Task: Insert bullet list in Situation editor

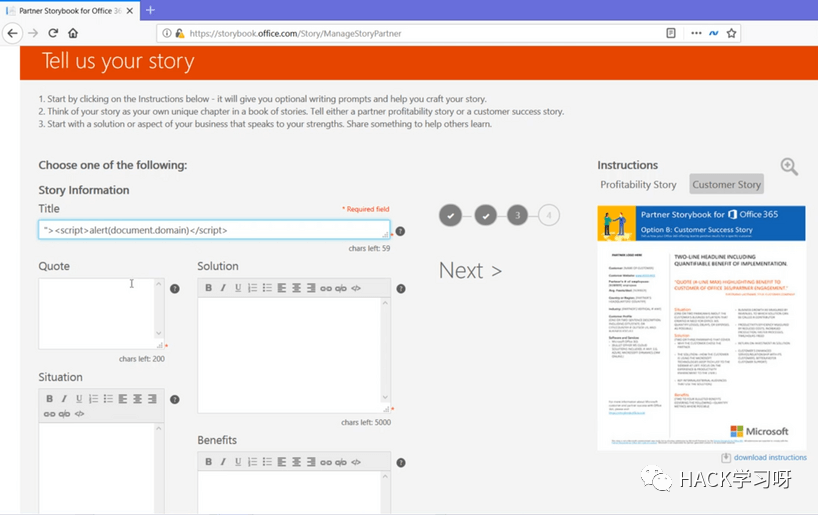Action: click(x=108, y=399)
